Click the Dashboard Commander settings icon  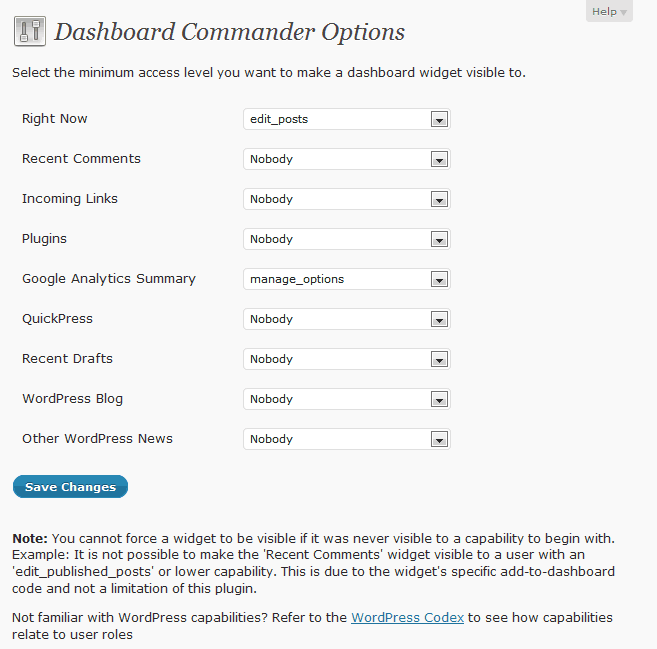30,31
